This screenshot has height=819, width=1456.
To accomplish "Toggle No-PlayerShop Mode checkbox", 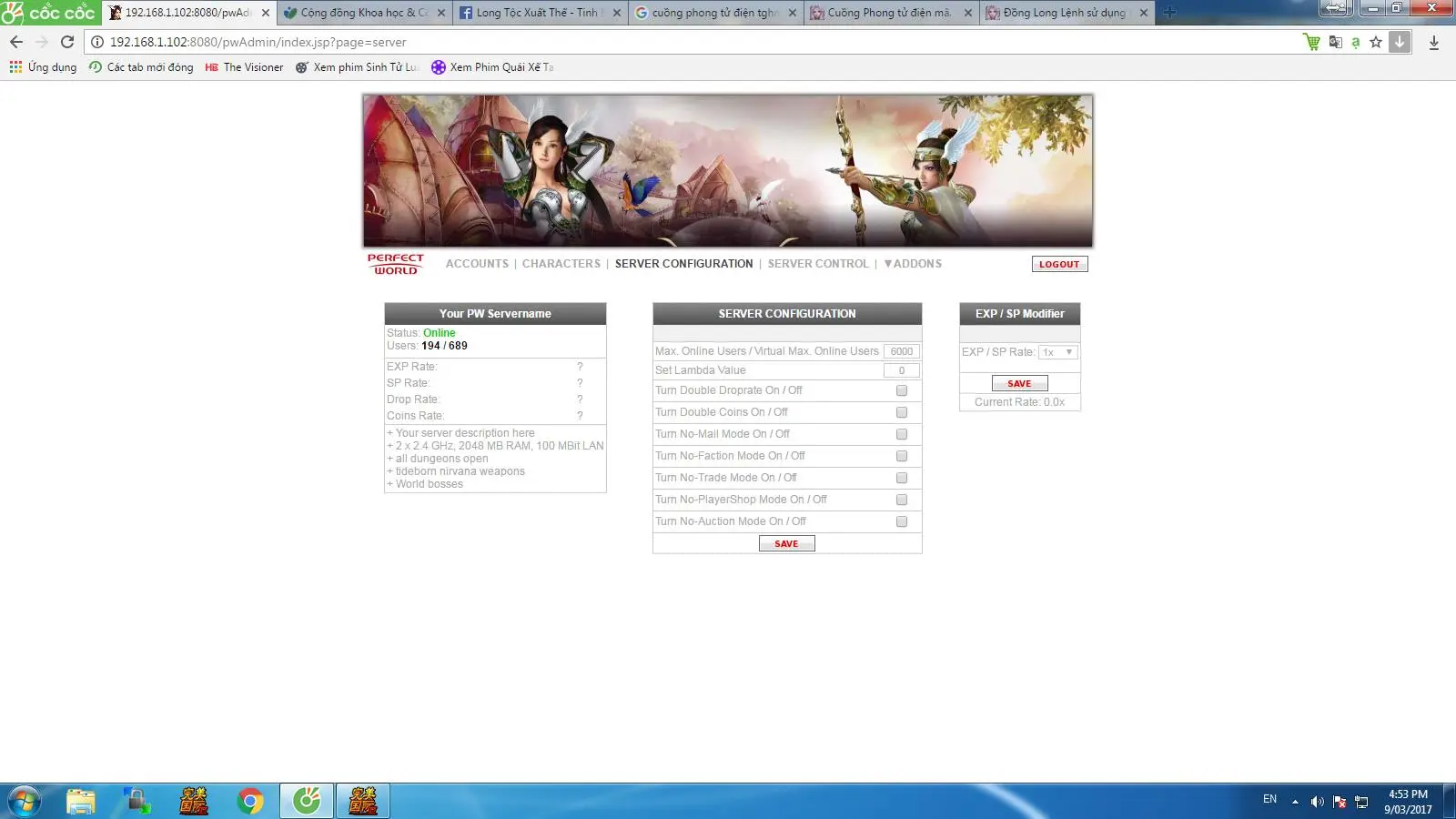I will click(x=902, y=500).
